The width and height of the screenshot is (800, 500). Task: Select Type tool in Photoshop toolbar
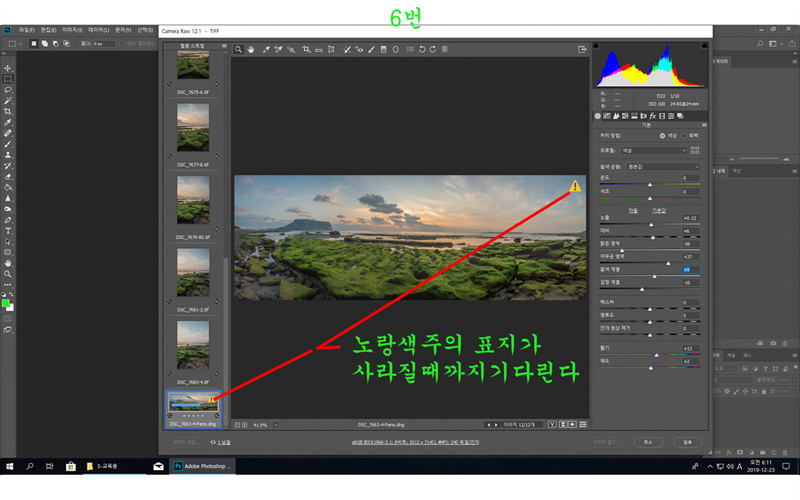pos(8,231)
